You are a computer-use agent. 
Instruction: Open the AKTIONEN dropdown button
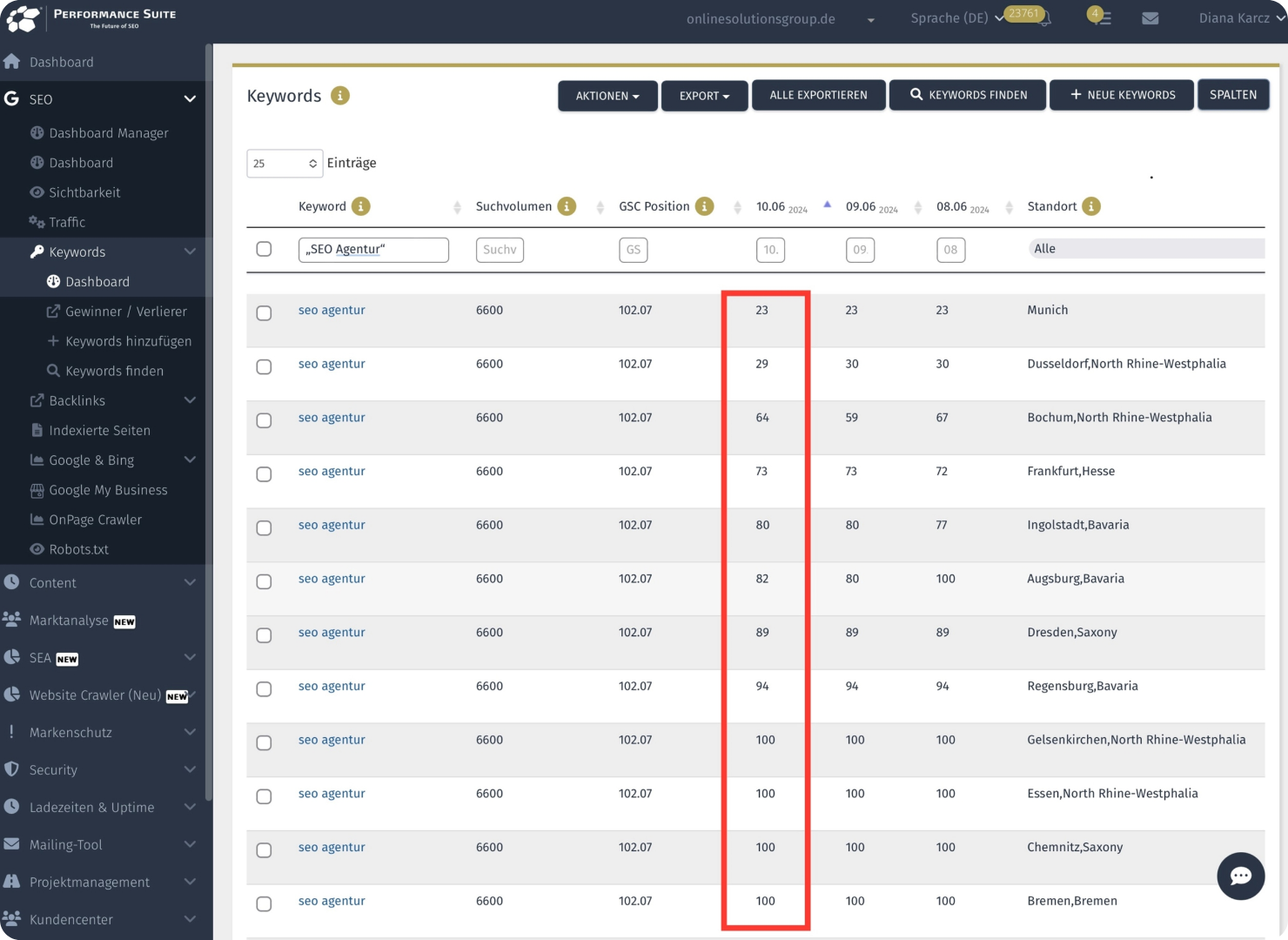(x=607, y=96)
